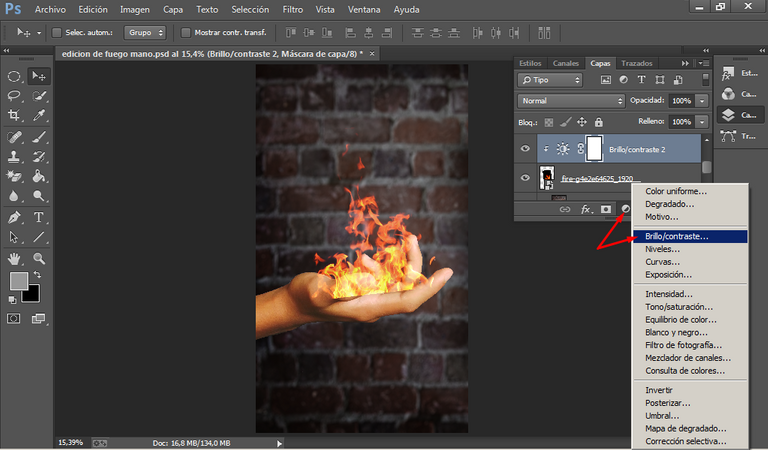Select the Move tool in toolbox
This screenshot has width=768, height=450.
(x=38, y=76)
